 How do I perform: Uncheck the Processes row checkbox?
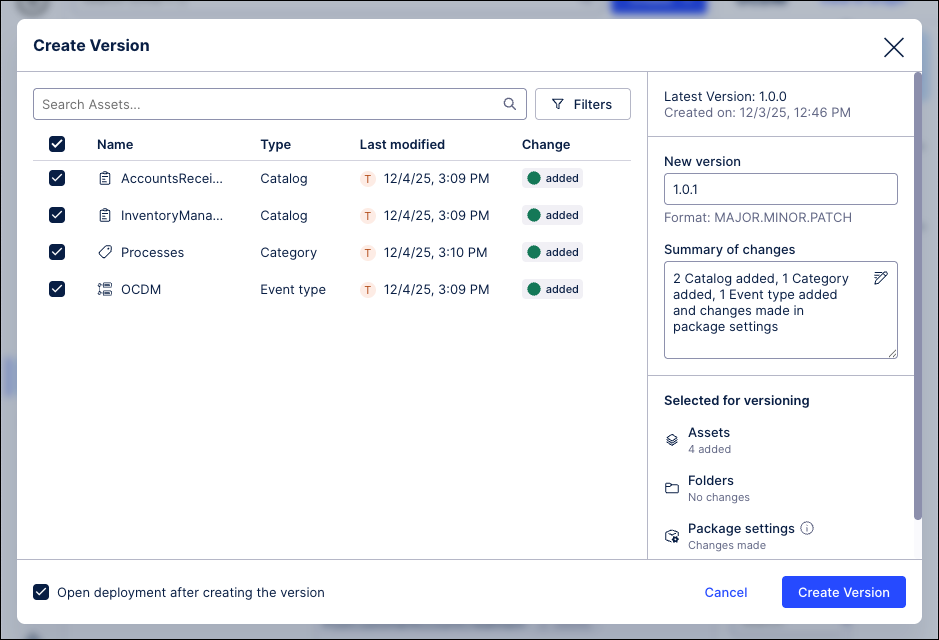coord(57,252)
